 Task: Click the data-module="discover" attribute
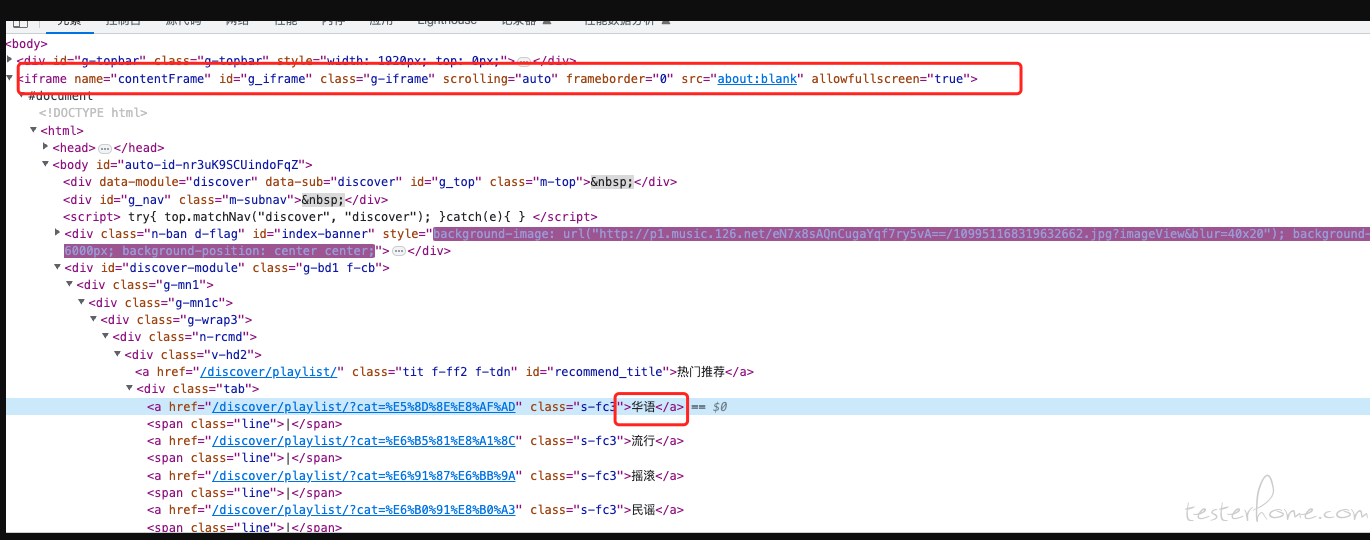pos(178,182)
